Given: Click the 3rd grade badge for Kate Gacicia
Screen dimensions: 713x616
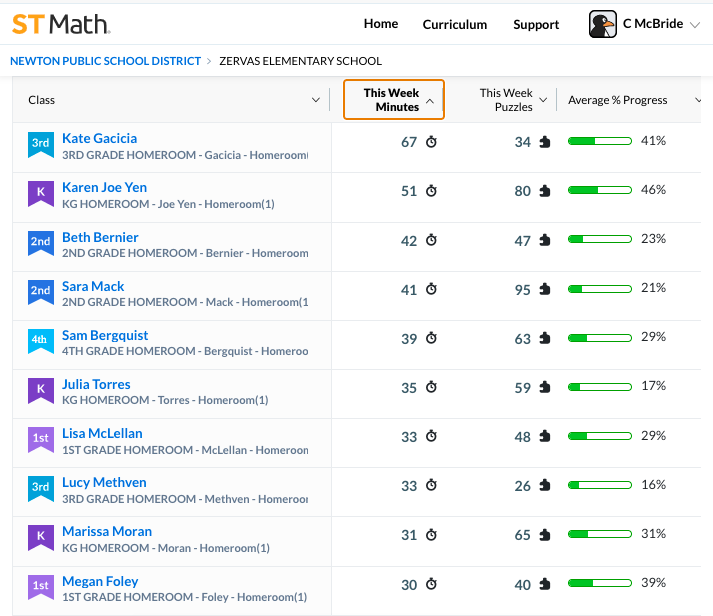Looking at the screenshot, I should point(41,145).
